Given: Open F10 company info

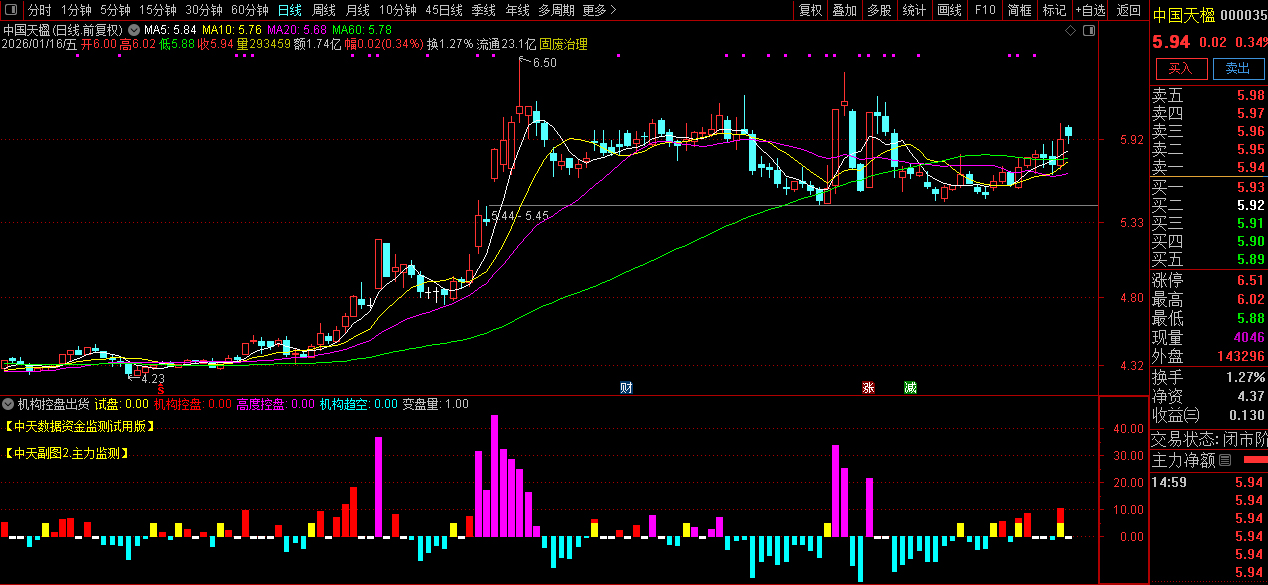Looking at the screenshot, I should pyautogui.click(x=985, y=10).
